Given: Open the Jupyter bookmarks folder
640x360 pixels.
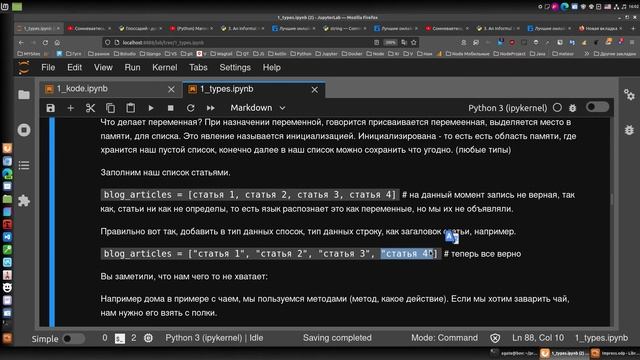Looking at the screenshot, I should click(x=327, y=53).
